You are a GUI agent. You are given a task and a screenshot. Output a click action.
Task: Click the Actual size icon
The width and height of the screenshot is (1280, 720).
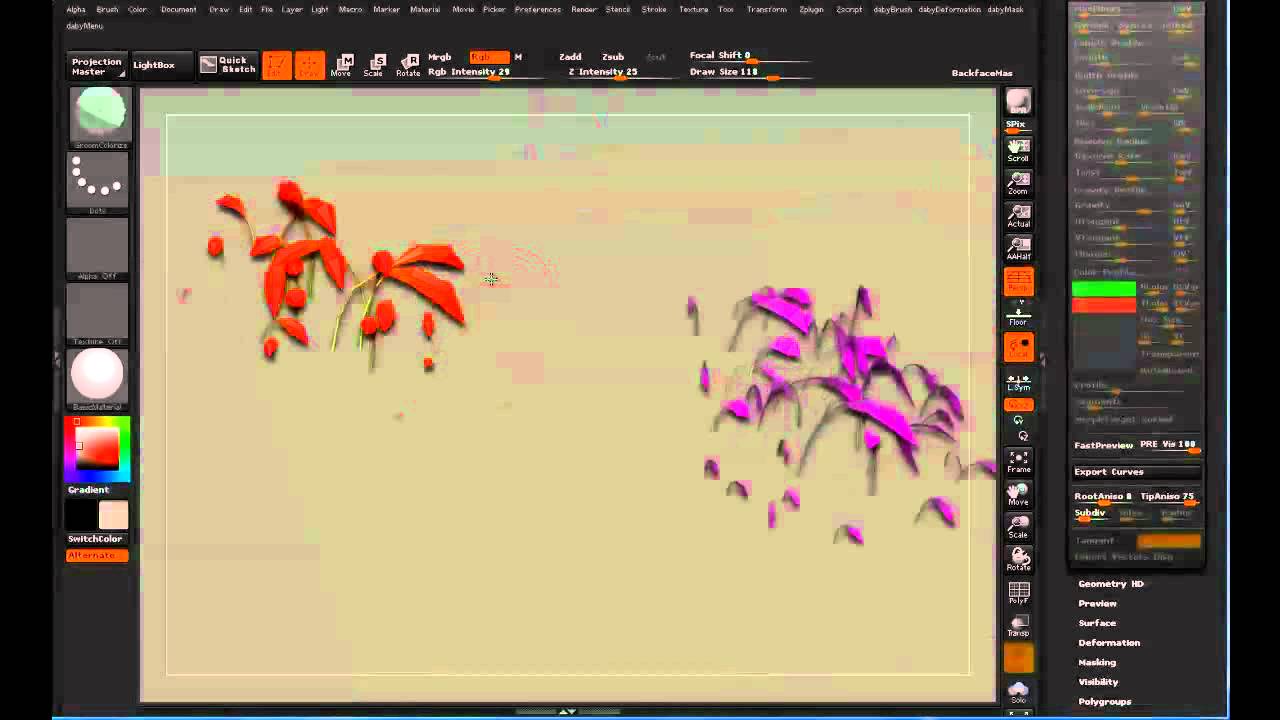pos(1018,216)
